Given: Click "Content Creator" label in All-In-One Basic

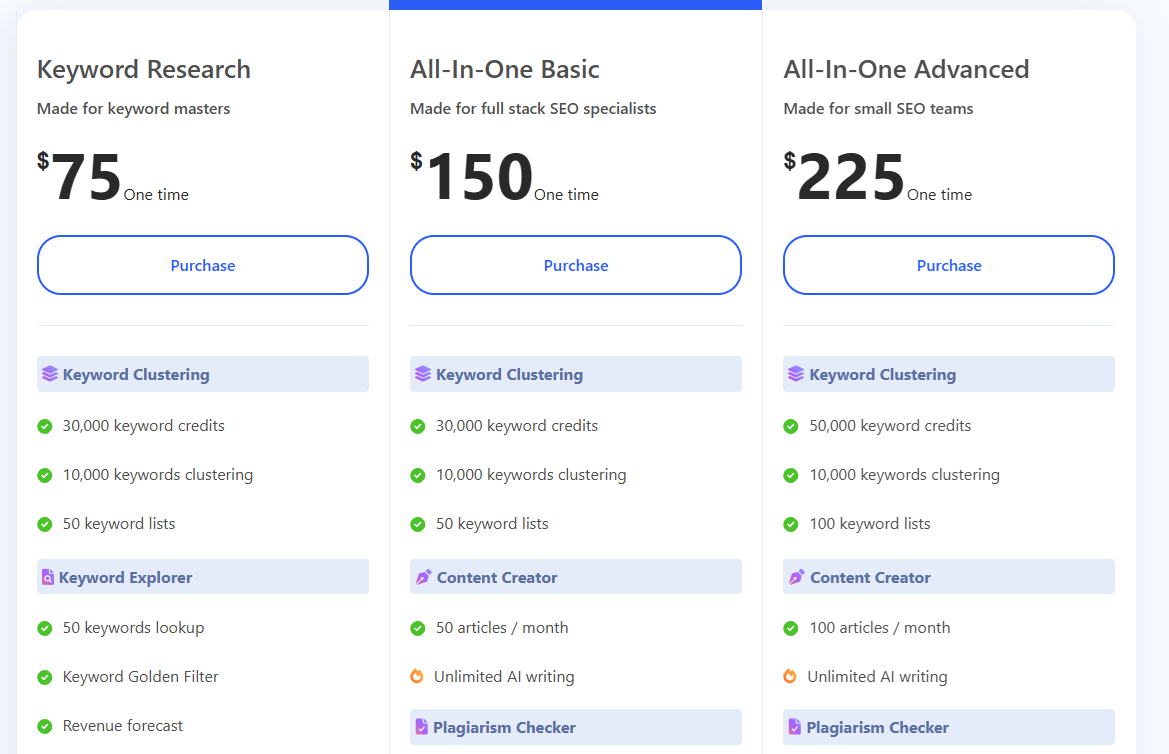Looking at the screenshot, I should (x=497, y=577).
